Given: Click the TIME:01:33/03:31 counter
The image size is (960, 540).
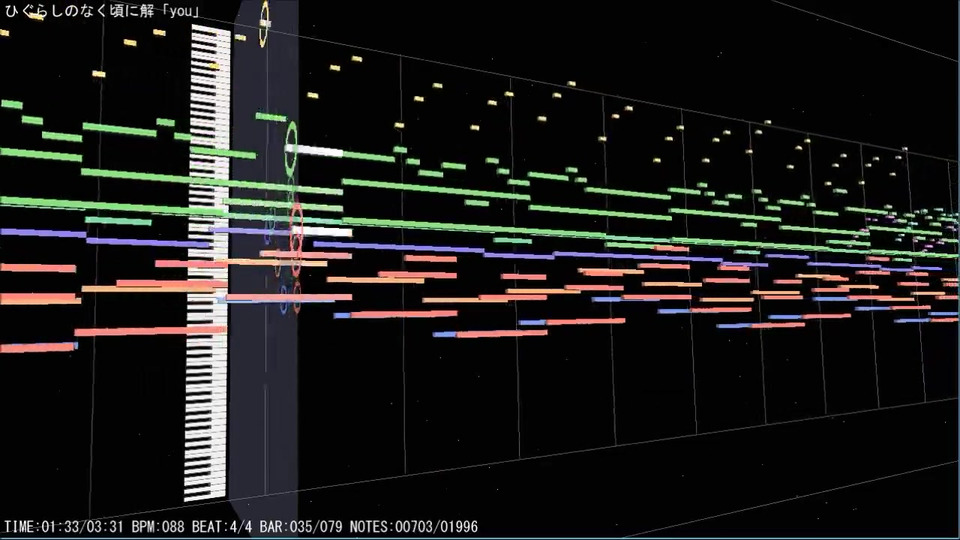Looking at the screenshot, I should [x=66, y=527].
